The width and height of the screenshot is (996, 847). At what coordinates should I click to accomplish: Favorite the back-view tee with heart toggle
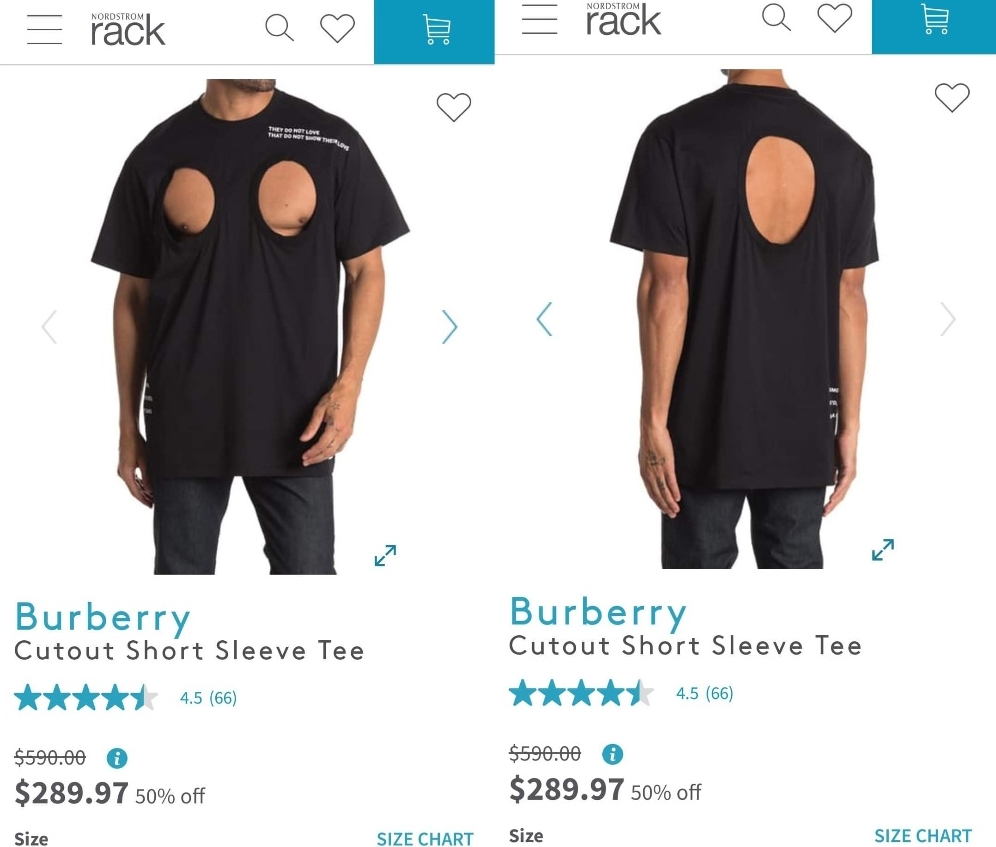coord(952,98)
